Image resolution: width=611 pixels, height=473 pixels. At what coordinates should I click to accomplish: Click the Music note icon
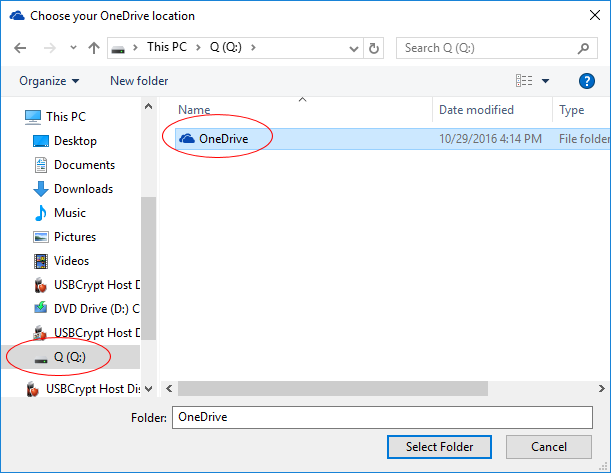(x=41, y=213)
